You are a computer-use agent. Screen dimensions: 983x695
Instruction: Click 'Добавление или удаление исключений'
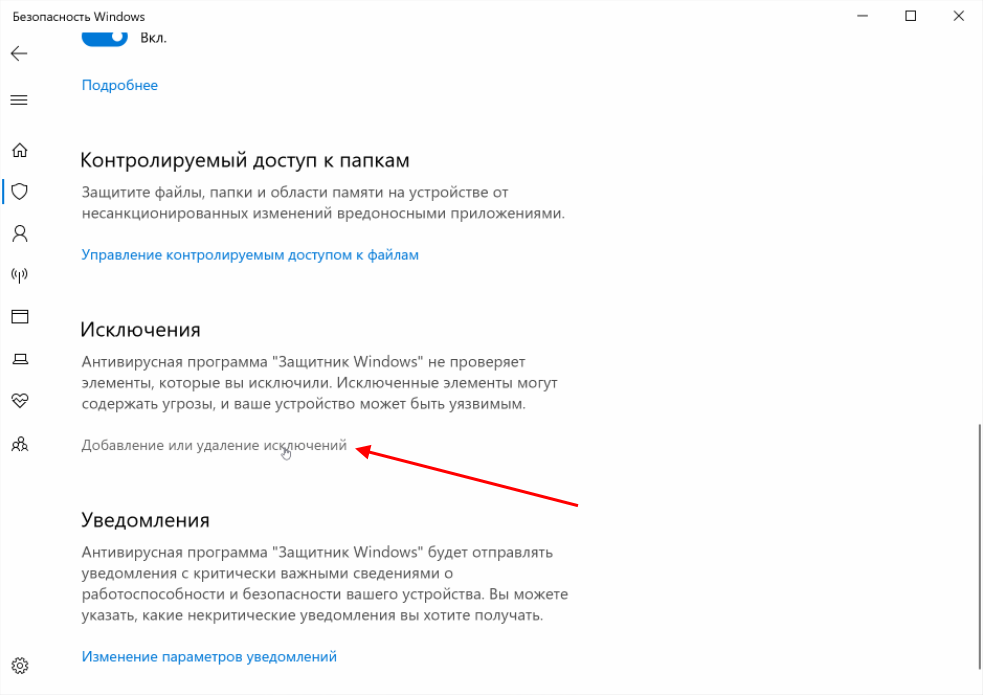point(214,446)
